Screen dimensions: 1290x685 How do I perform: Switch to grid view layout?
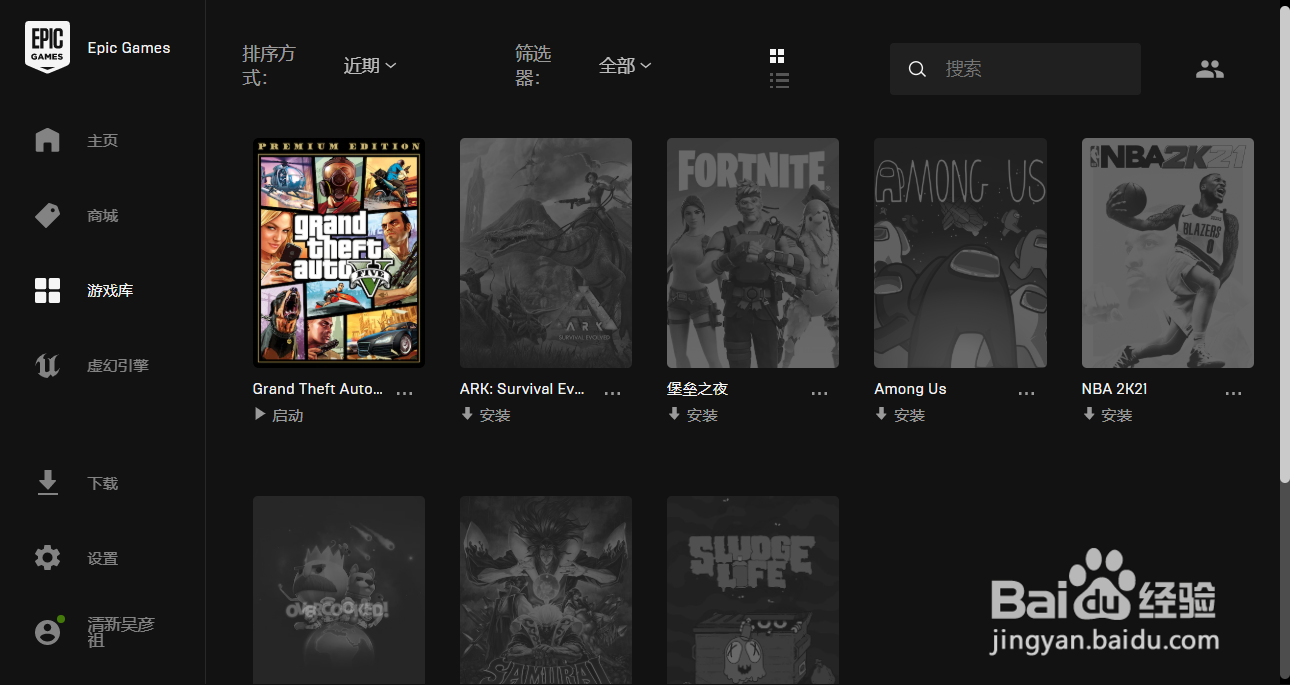[x=777, y=56]
